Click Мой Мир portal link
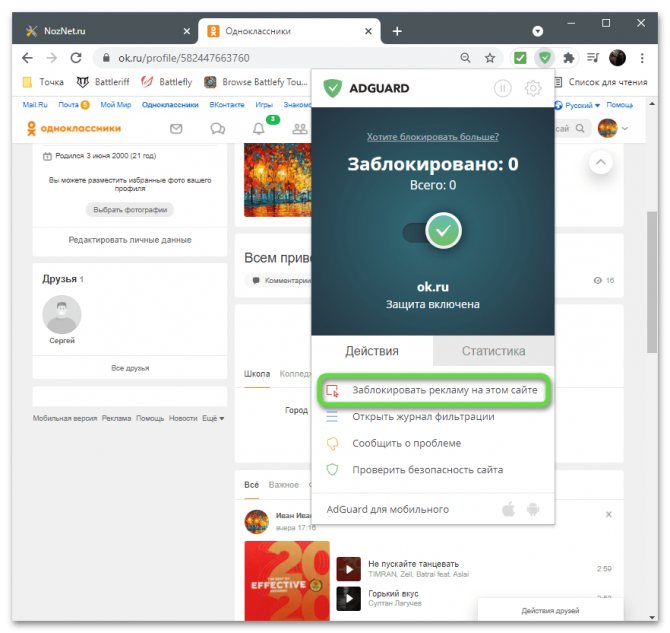The width and height of the screenshot is (670, 633). 116,105
